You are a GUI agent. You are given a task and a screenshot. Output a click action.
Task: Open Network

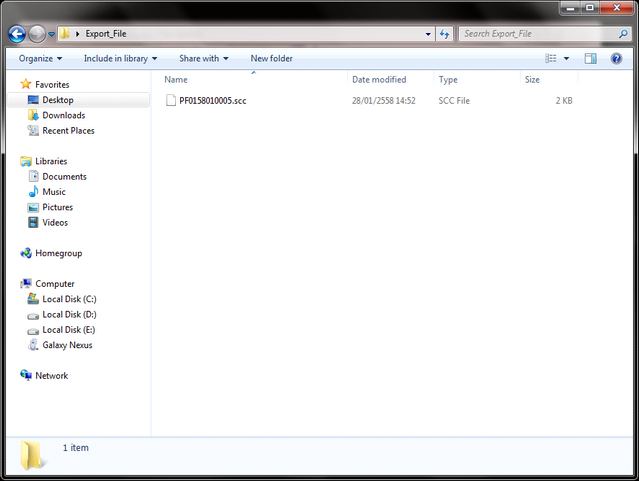coord(51,376)
